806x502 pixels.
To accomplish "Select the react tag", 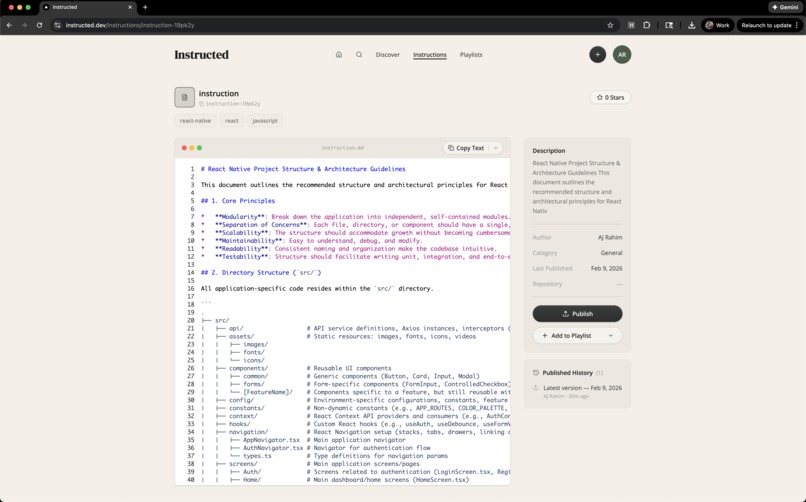I will (232, 121).
